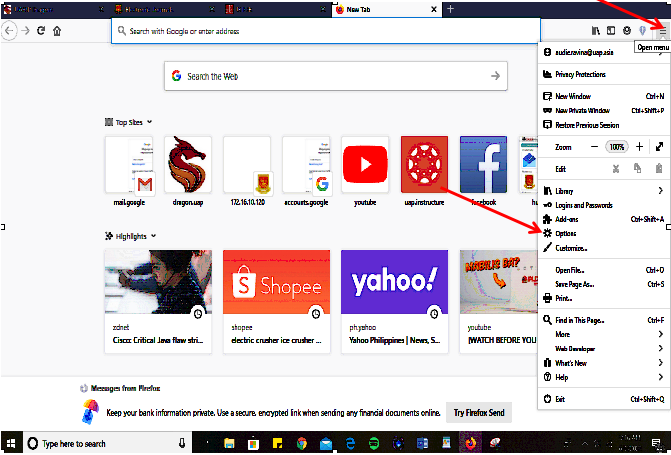Viewport: 671px width, 455px height.
Task: Expand the More submenu
Action: tap(604, 334)
